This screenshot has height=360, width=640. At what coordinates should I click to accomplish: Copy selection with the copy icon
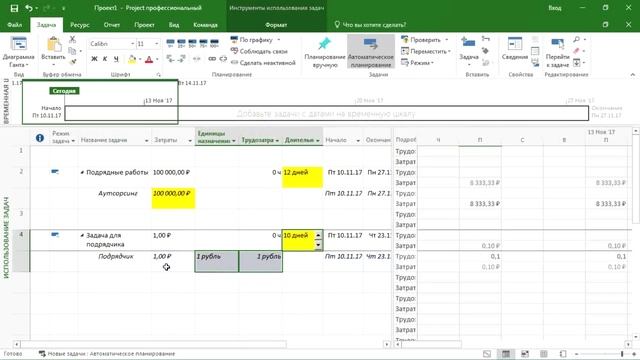point(72,51)
